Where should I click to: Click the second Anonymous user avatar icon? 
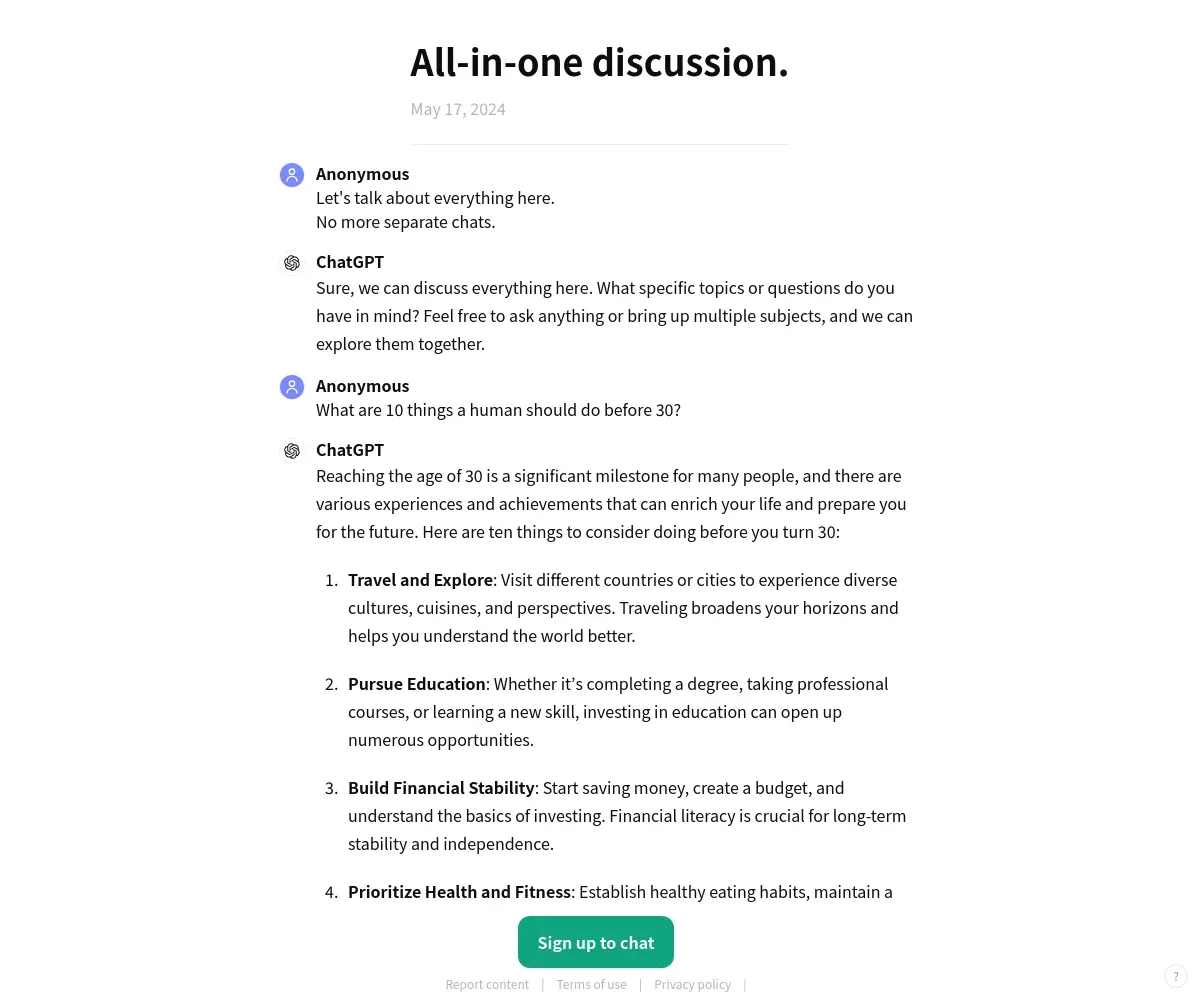click(x=292, y=387)
